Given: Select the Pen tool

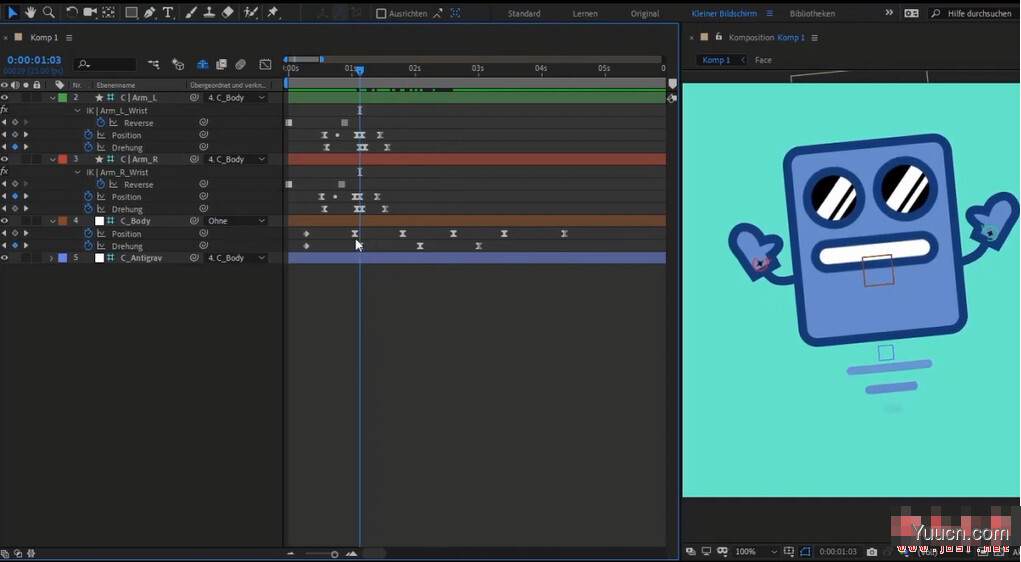Looking at the screenshot, I should pyautogui.click(x=150, y=12).
